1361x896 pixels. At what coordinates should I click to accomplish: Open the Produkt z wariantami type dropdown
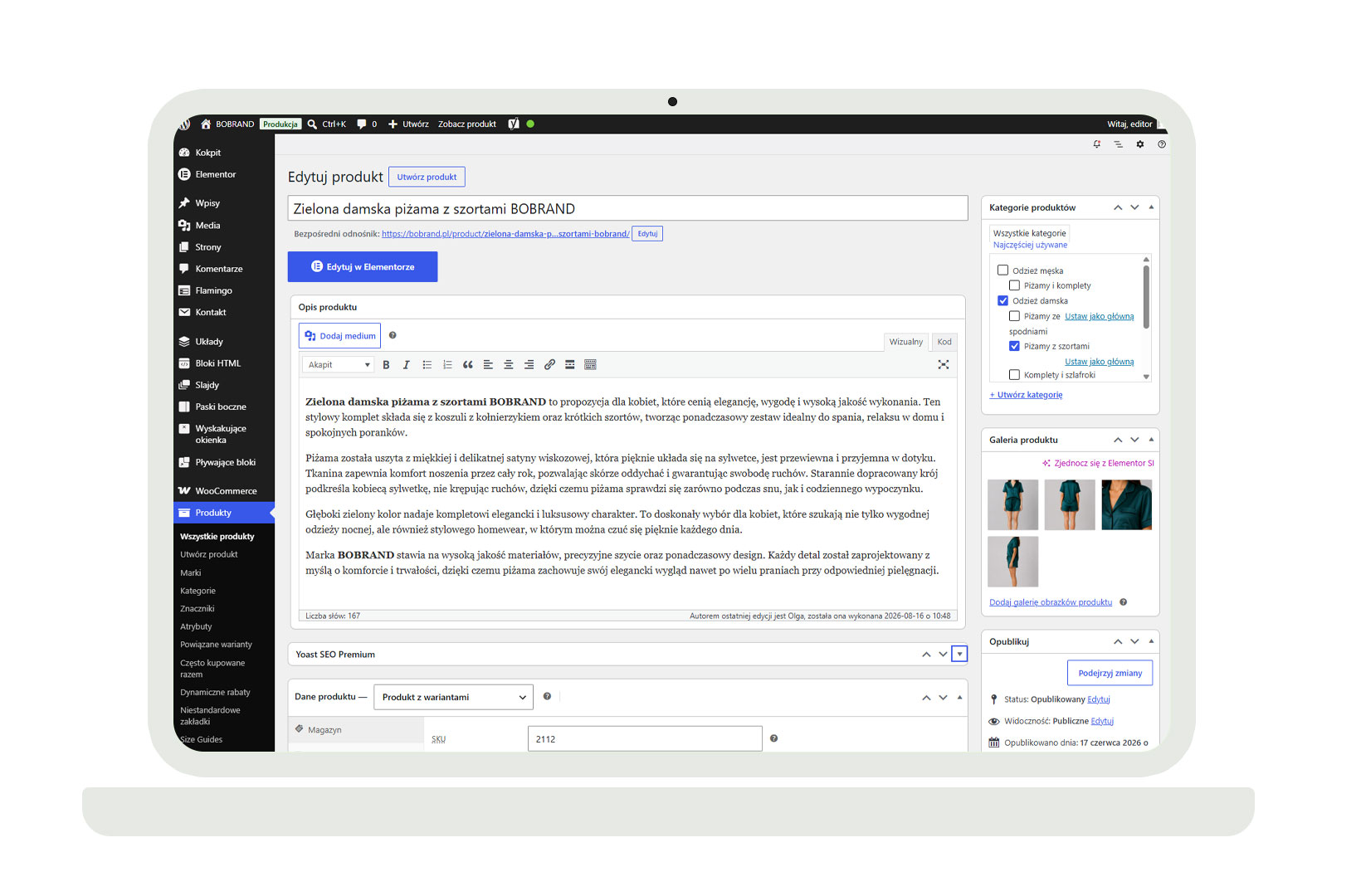[x=453, y=697]
